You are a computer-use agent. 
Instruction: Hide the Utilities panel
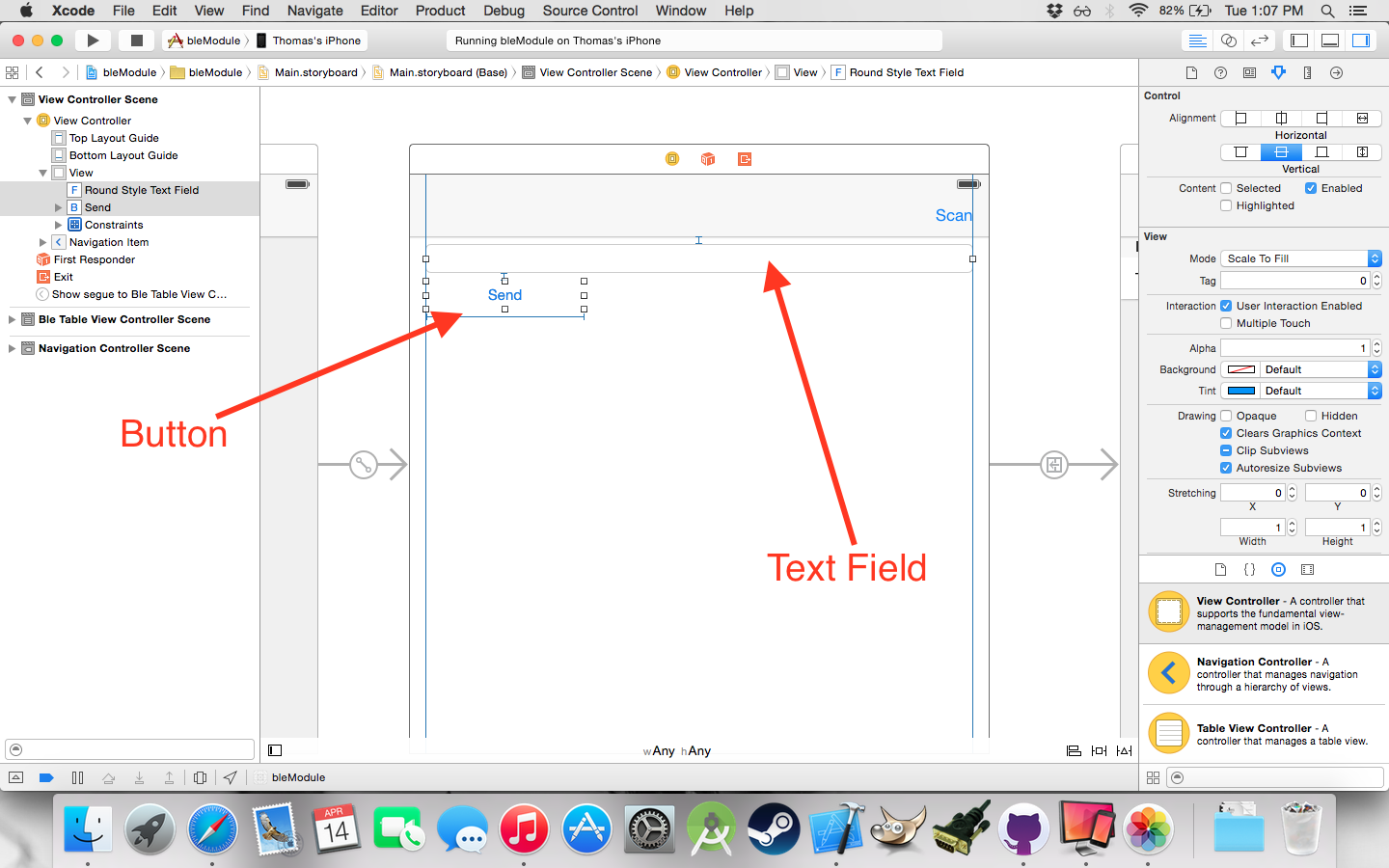pyautogui.click(x=1361, y=41)
